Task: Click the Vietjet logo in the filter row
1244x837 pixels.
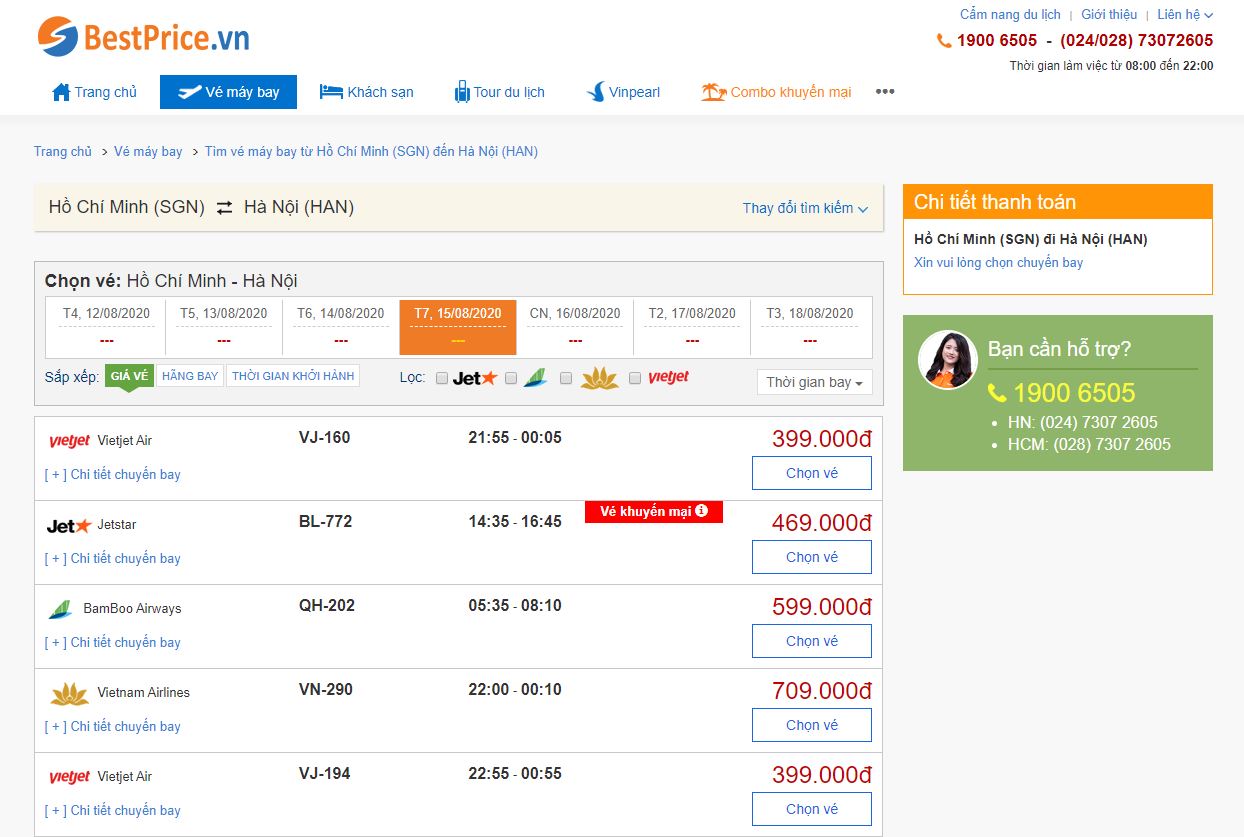Action: (668, 378)
